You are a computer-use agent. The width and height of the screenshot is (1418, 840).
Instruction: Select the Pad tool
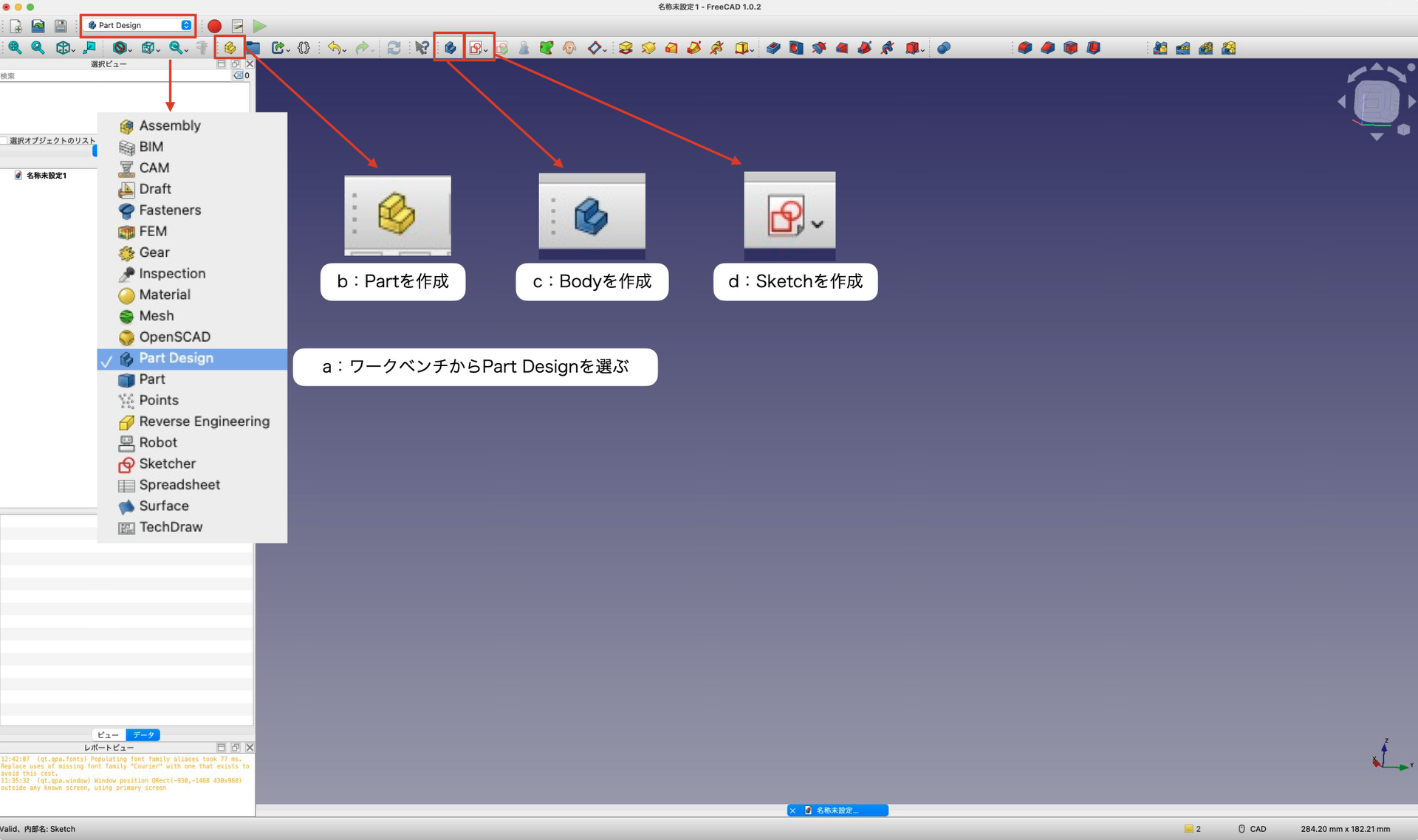click(626, 48)
